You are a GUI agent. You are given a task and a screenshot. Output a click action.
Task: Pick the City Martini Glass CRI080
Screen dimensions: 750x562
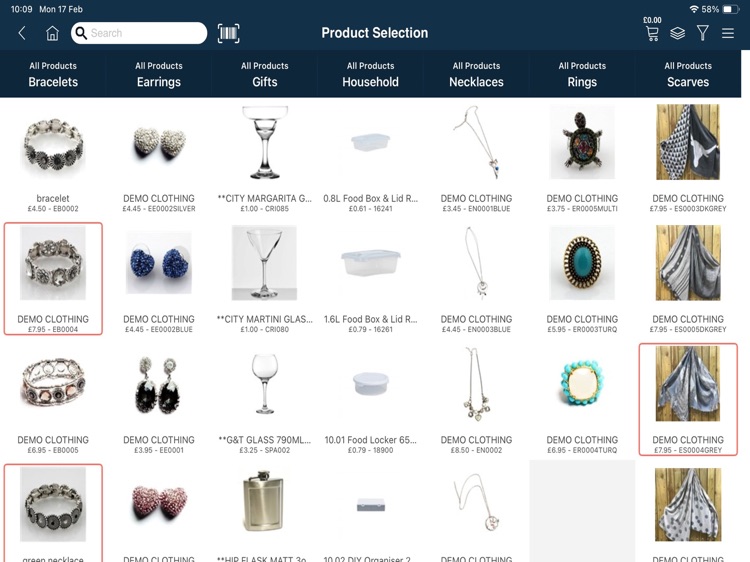[x=265, y=279]
